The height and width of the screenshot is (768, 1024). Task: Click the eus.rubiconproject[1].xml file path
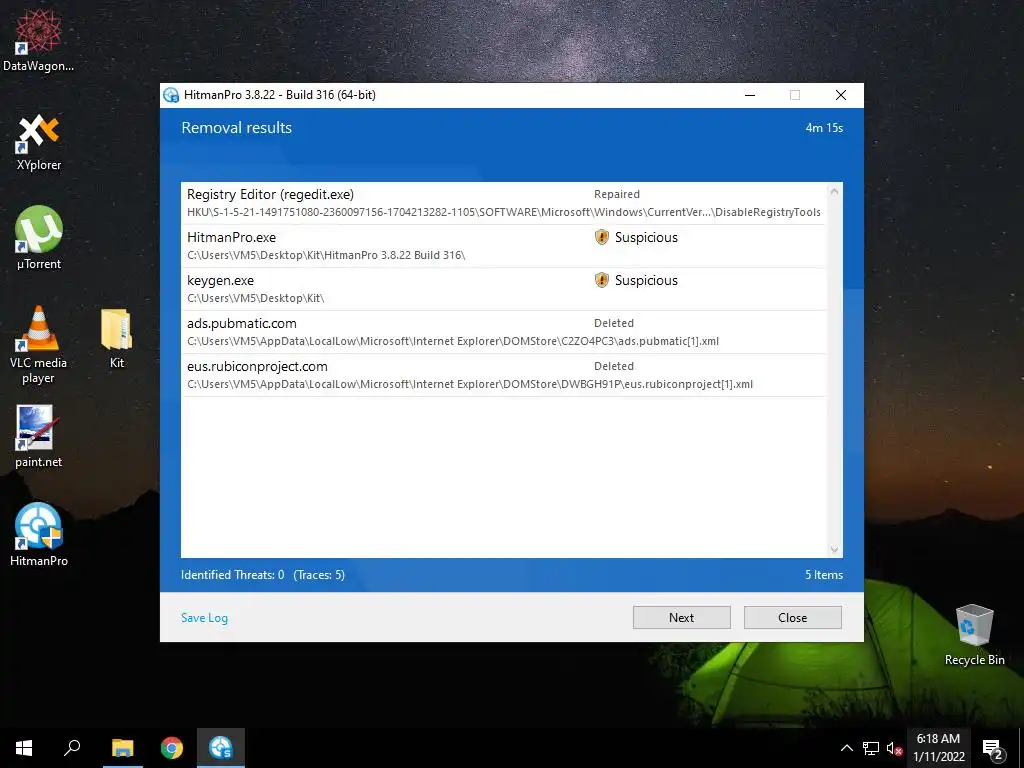[x=470, y=384]
